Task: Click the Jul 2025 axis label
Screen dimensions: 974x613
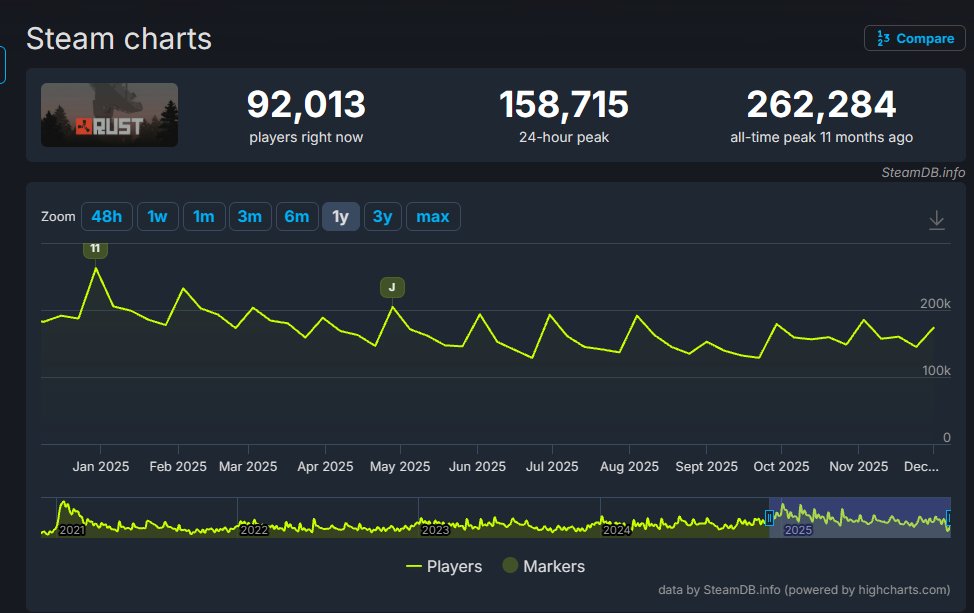Action: [552, 466]
